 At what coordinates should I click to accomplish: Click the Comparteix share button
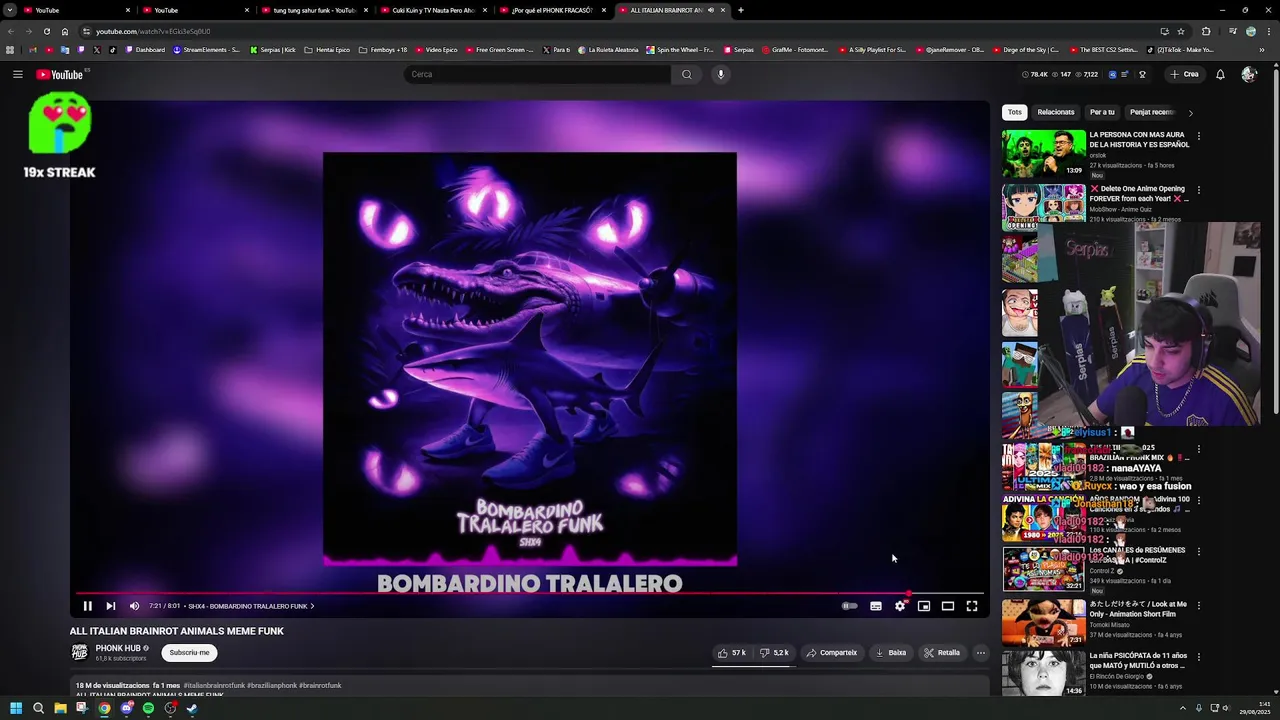832,653
